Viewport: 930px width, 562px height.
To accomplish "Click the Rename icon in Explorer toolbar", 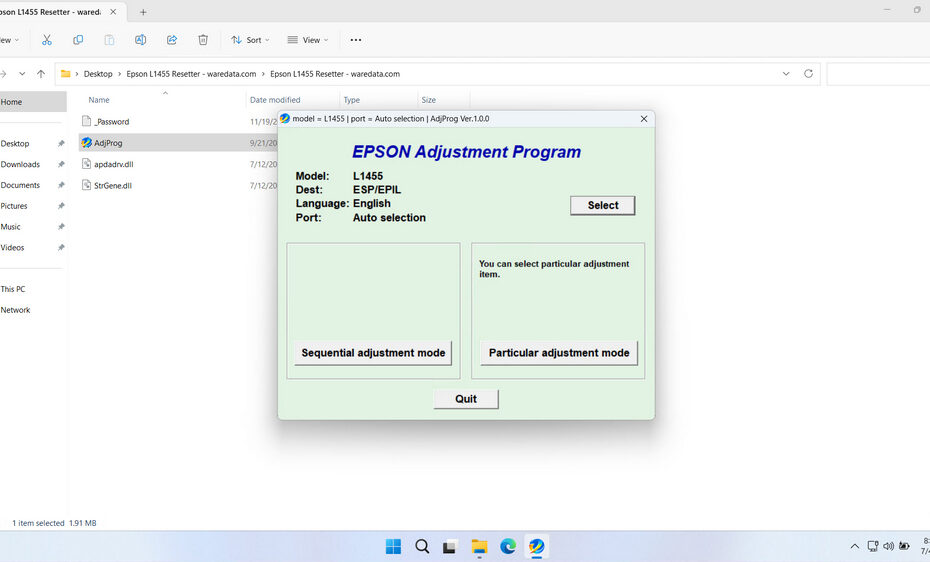I will click(141, 40).
